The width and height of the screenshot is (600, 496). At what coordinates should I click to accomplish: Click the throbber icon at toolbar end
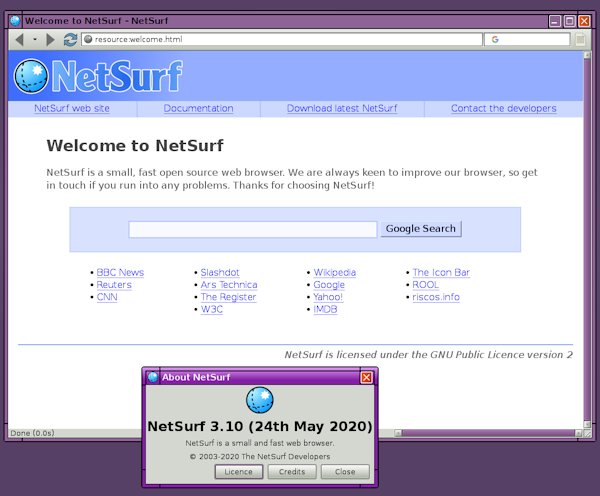click(580, 39)
